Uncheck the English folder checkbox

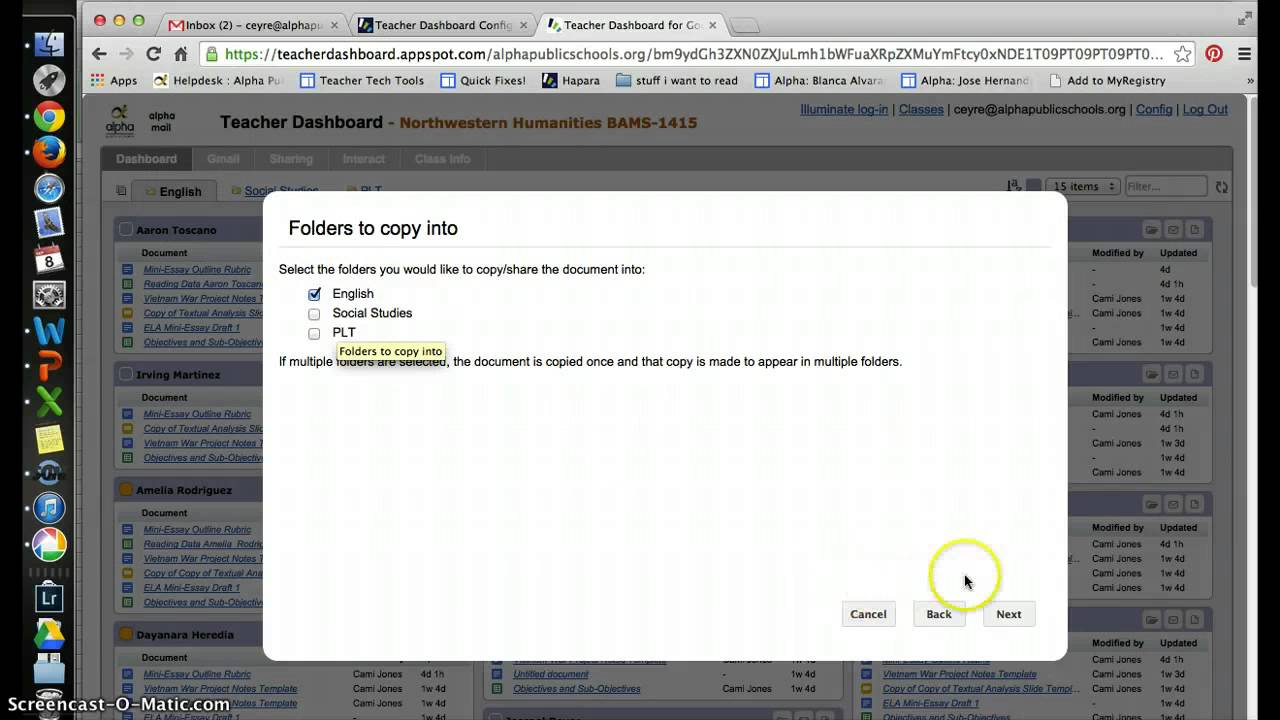pos(314,294)
